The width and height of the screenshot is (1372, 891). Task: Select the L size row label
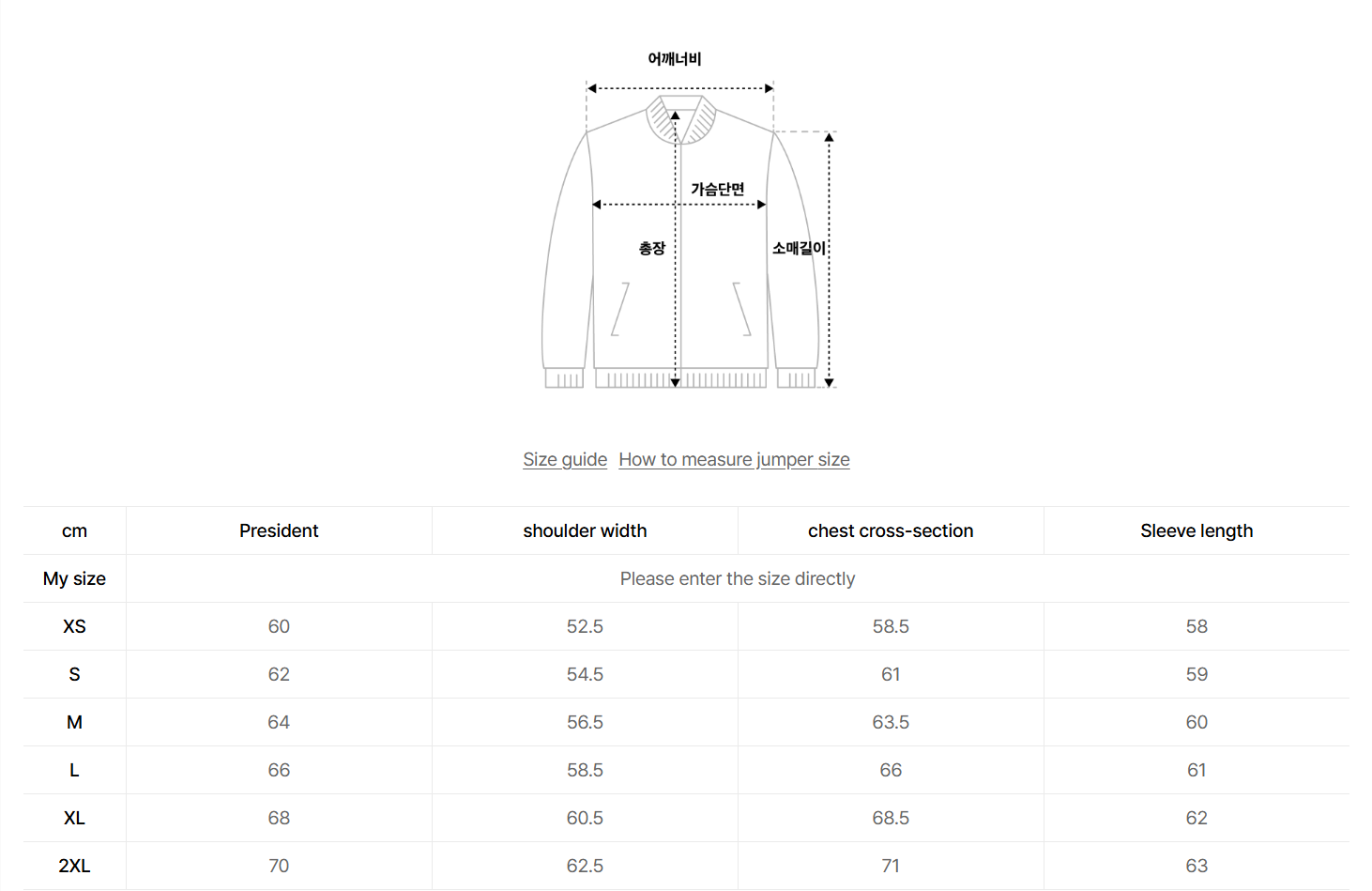[74, 770]
